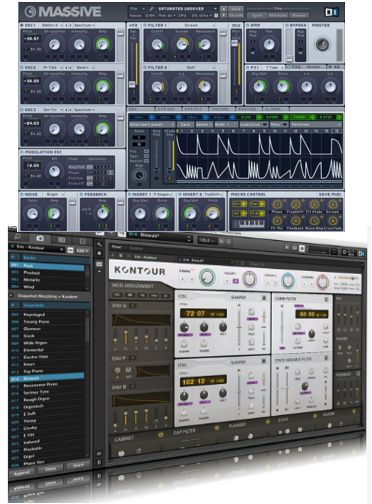Image resolution: width=372 pixels, height=504 pixels.
Task: Click the NI logo in Massive's header
Action: [x=332, y=12]
